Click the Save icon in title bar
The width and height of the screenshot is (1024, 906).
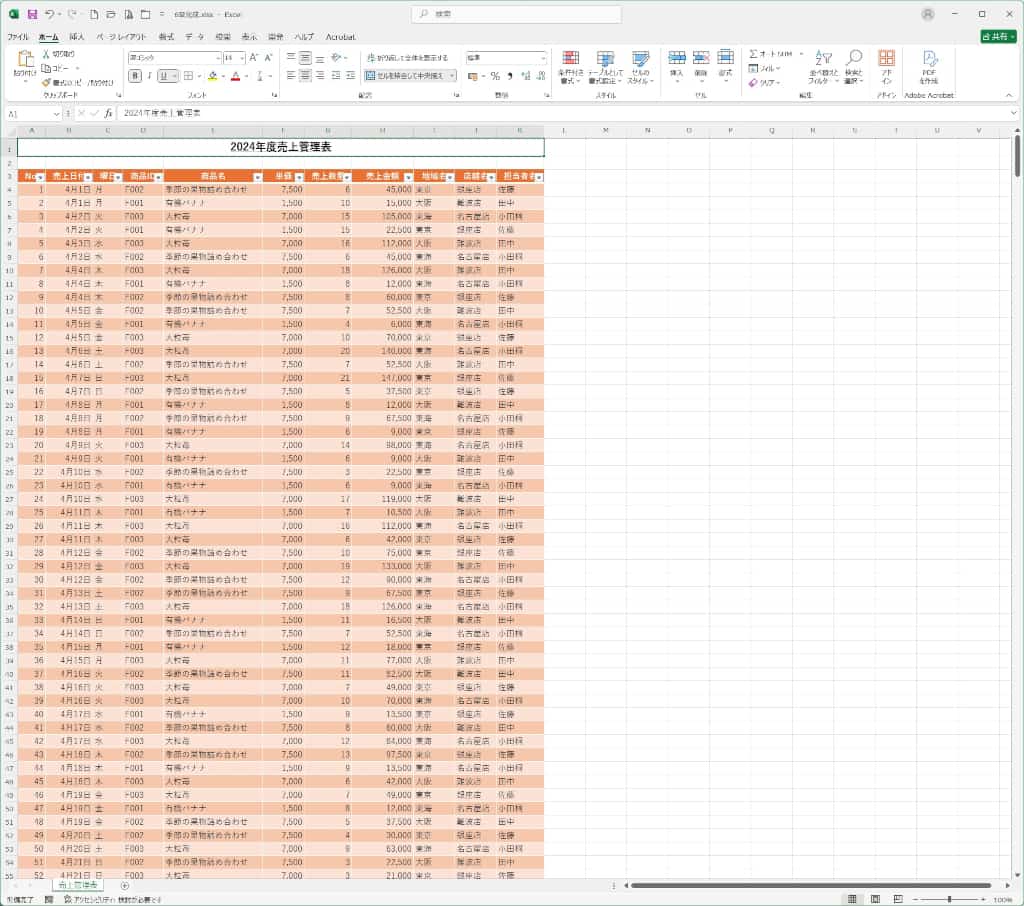[x=32, y=14]
